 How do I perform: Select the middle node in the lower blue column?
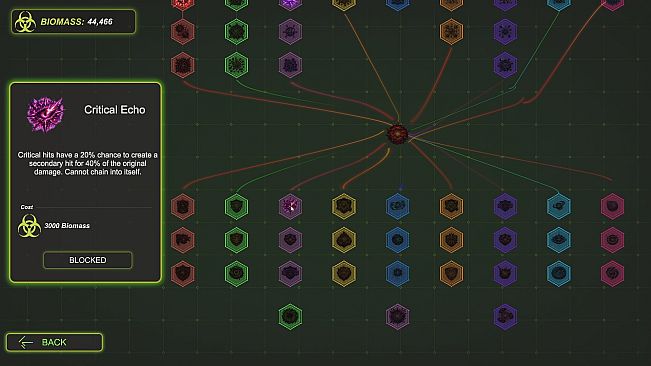tap(398, 240)
